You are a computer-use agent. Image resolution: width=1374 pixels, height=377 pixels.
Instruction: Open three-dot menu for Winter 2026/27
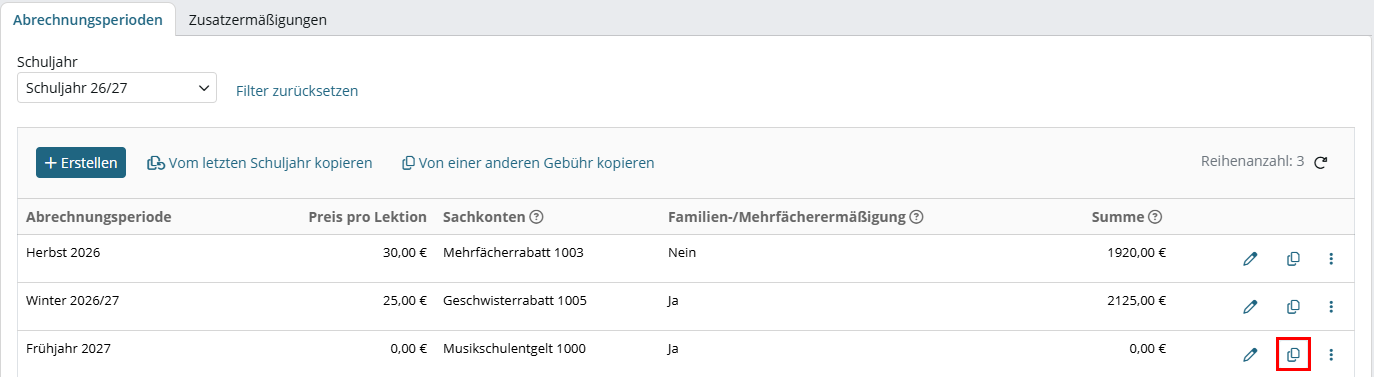click(x=1331, y=307)
